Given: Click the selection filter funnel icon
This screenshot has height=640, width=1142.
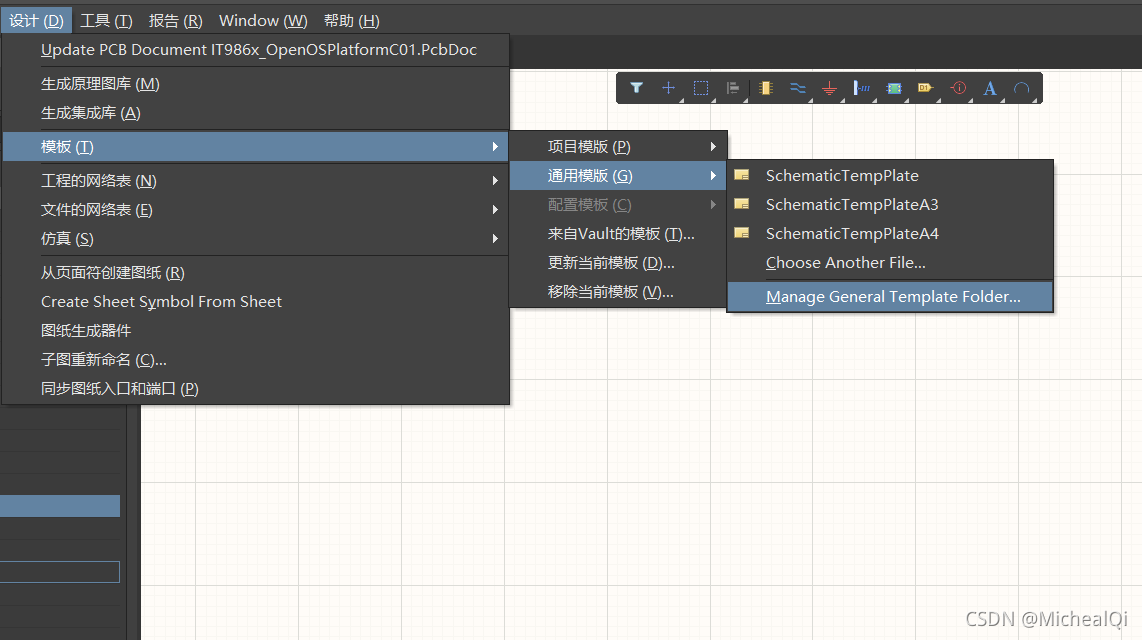Looking at the screenshot, I should [x=636, y=88].
